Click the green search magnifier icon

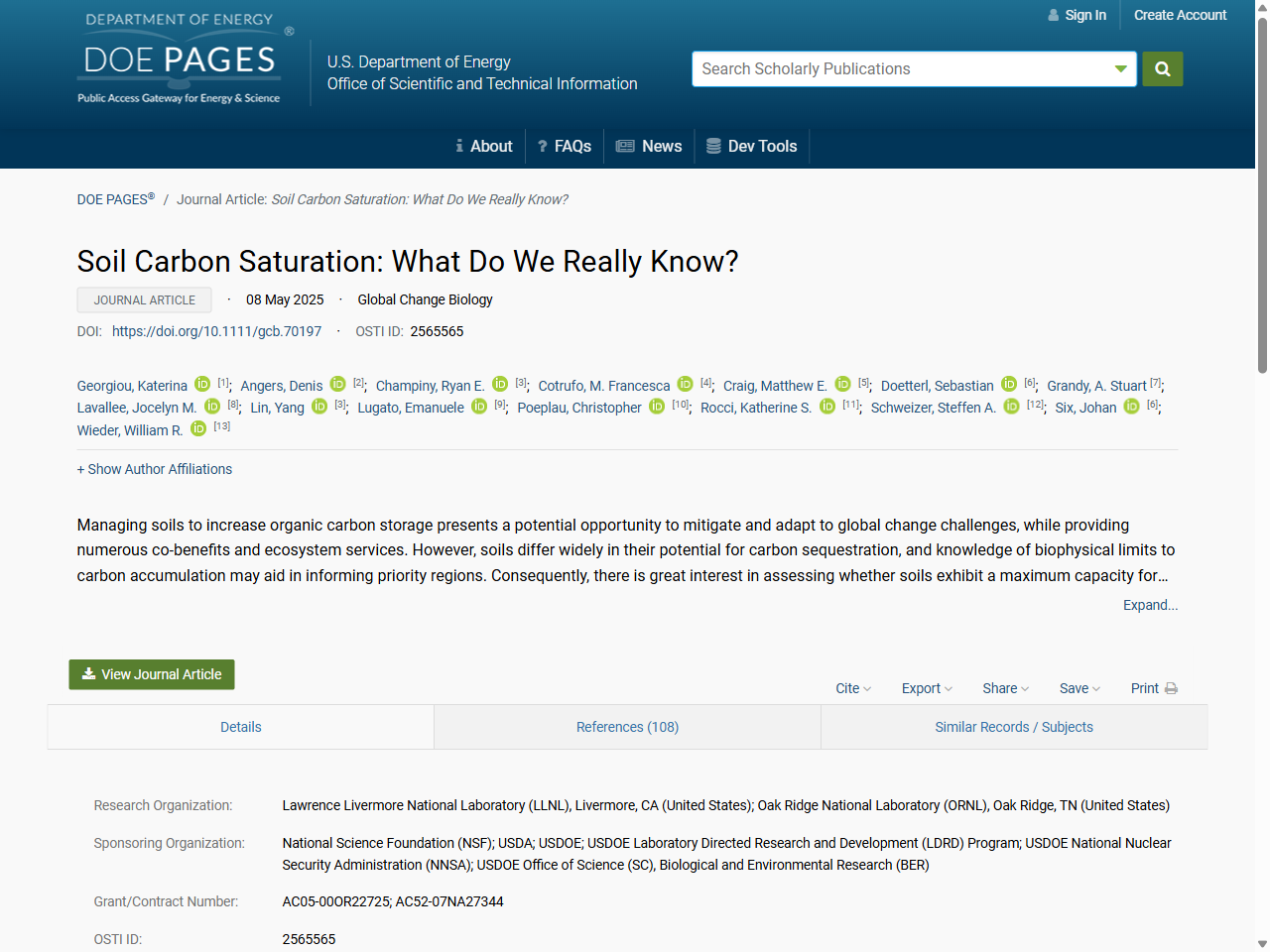pyautogui.click(x=1162, y=68)
